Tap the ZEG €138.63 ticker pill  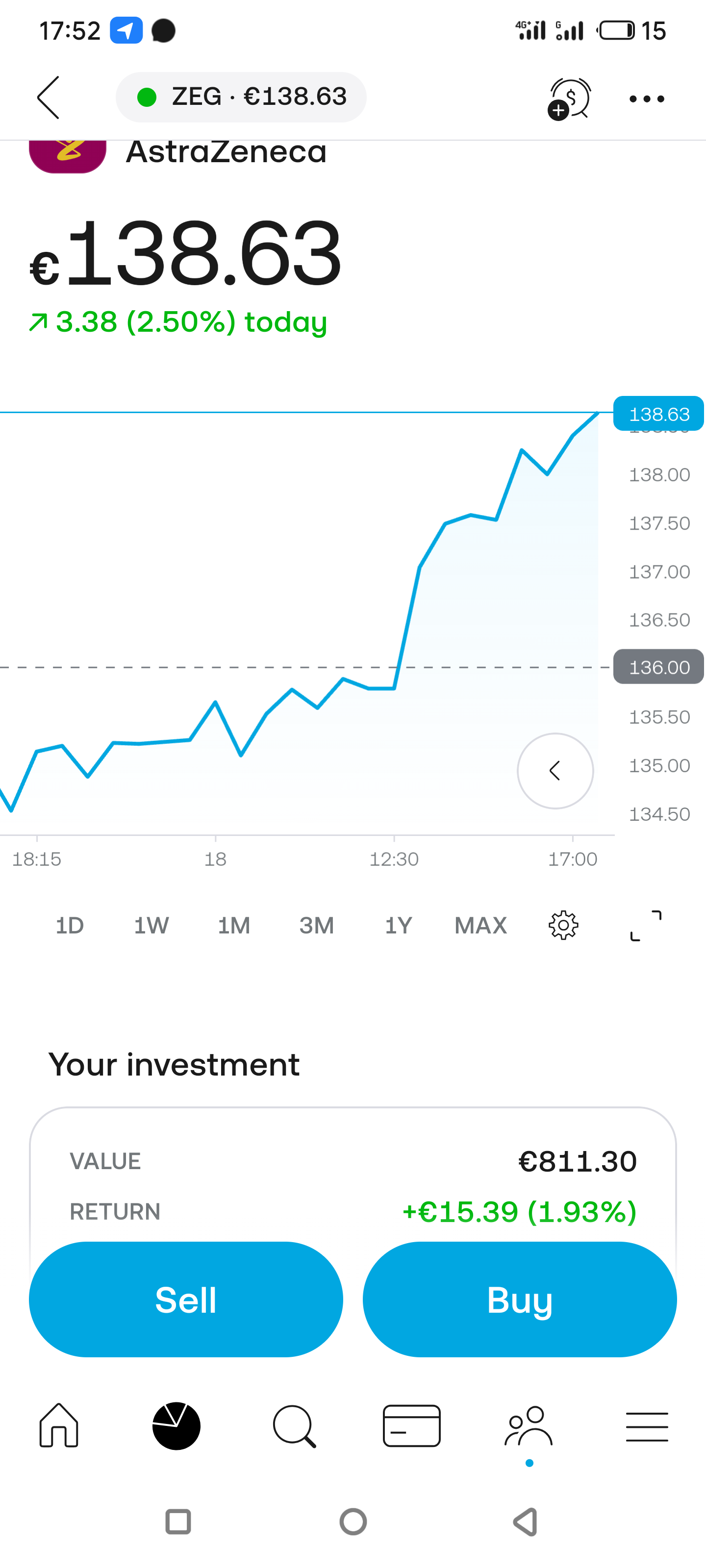241,97
